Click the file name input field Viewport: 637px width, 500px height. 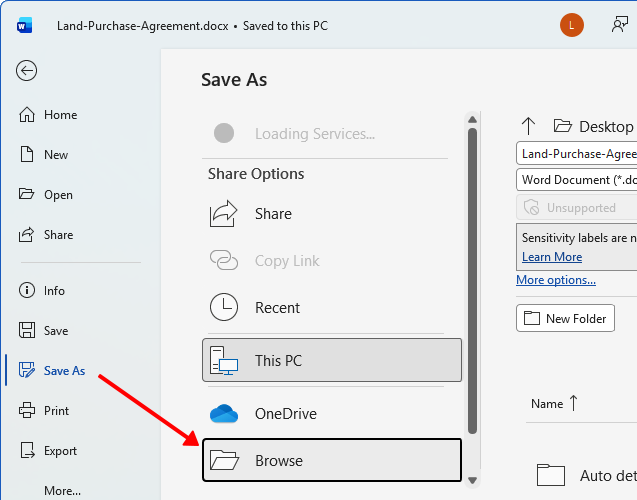tap(577, 154)
